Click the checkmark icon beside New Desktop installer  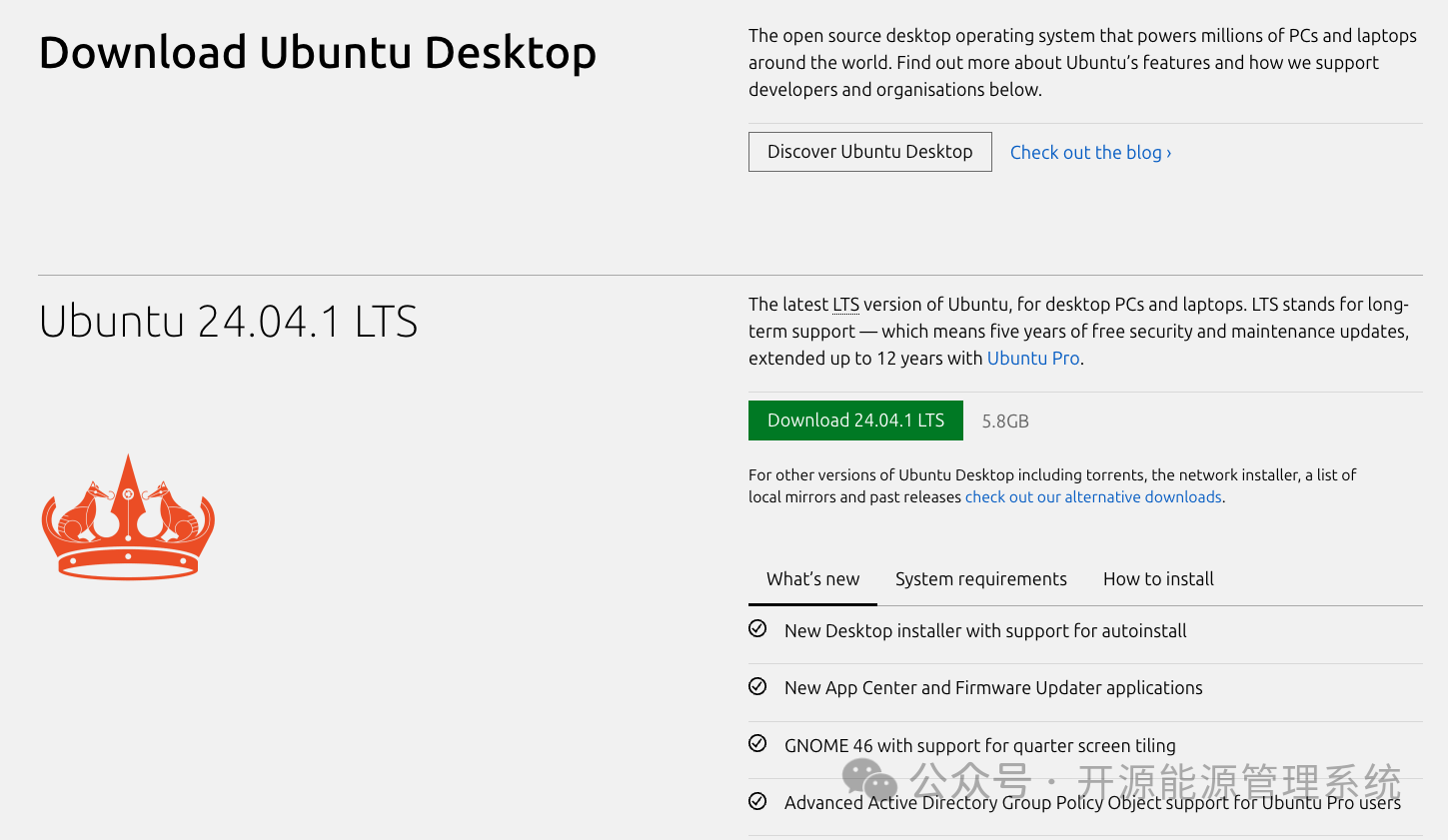(x=757, y=629)
